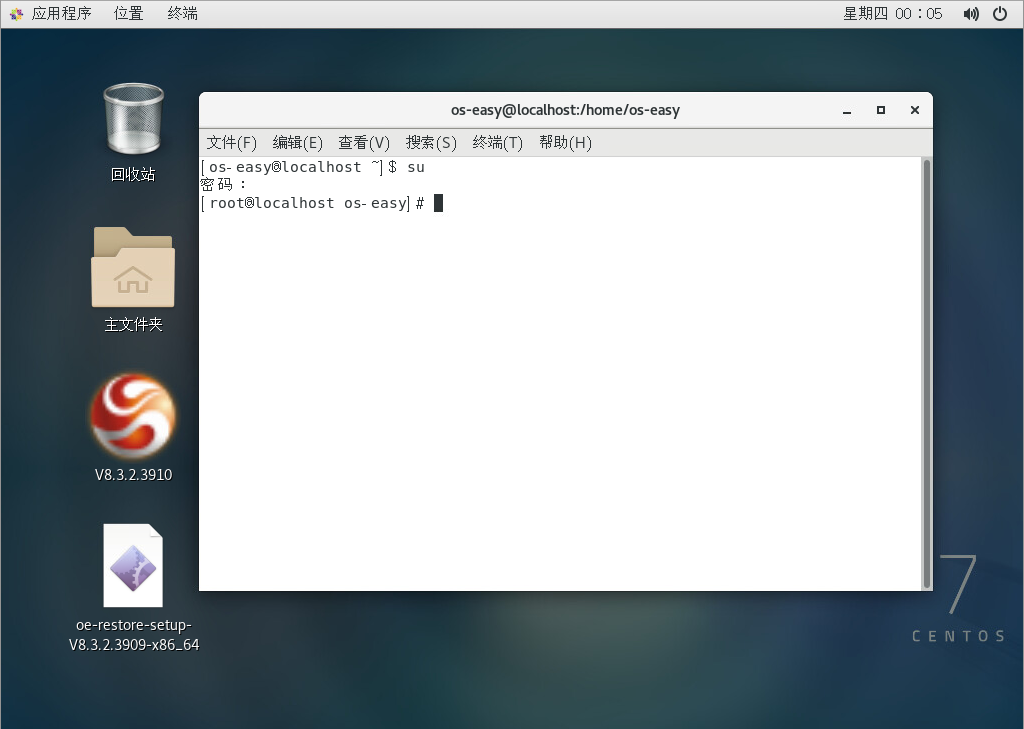Click the volume speaker icon
The width and height of the screenshot is (1024, 729).
(x=970, y=14)
